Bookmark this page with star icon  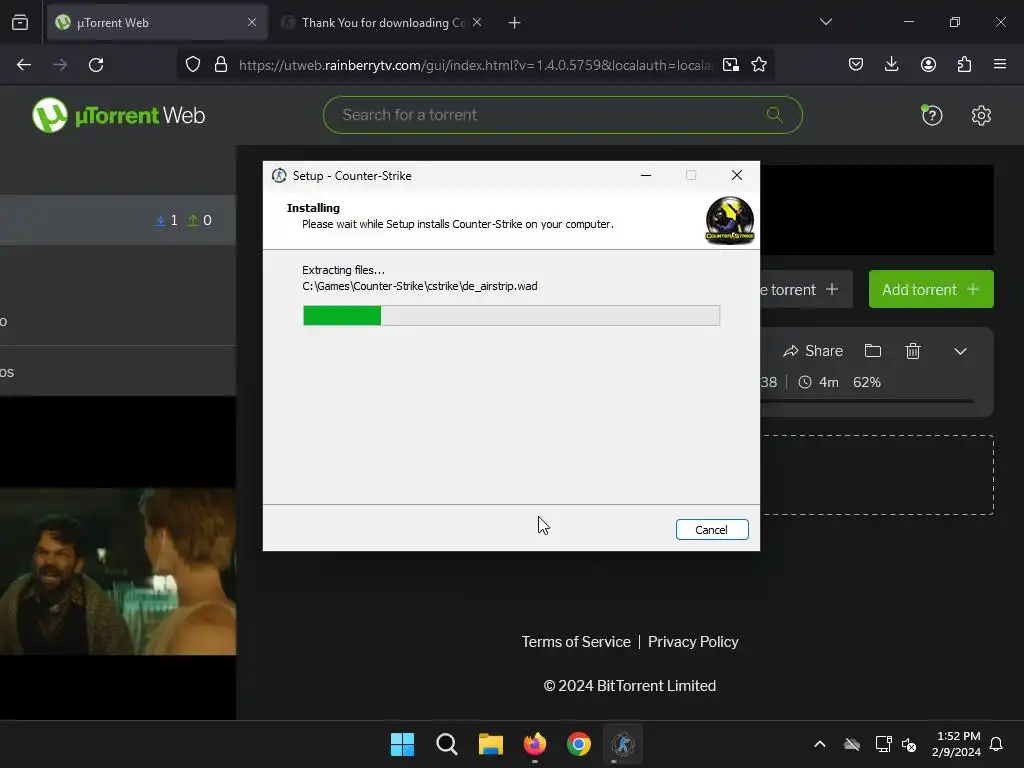(x=759, y=65)
